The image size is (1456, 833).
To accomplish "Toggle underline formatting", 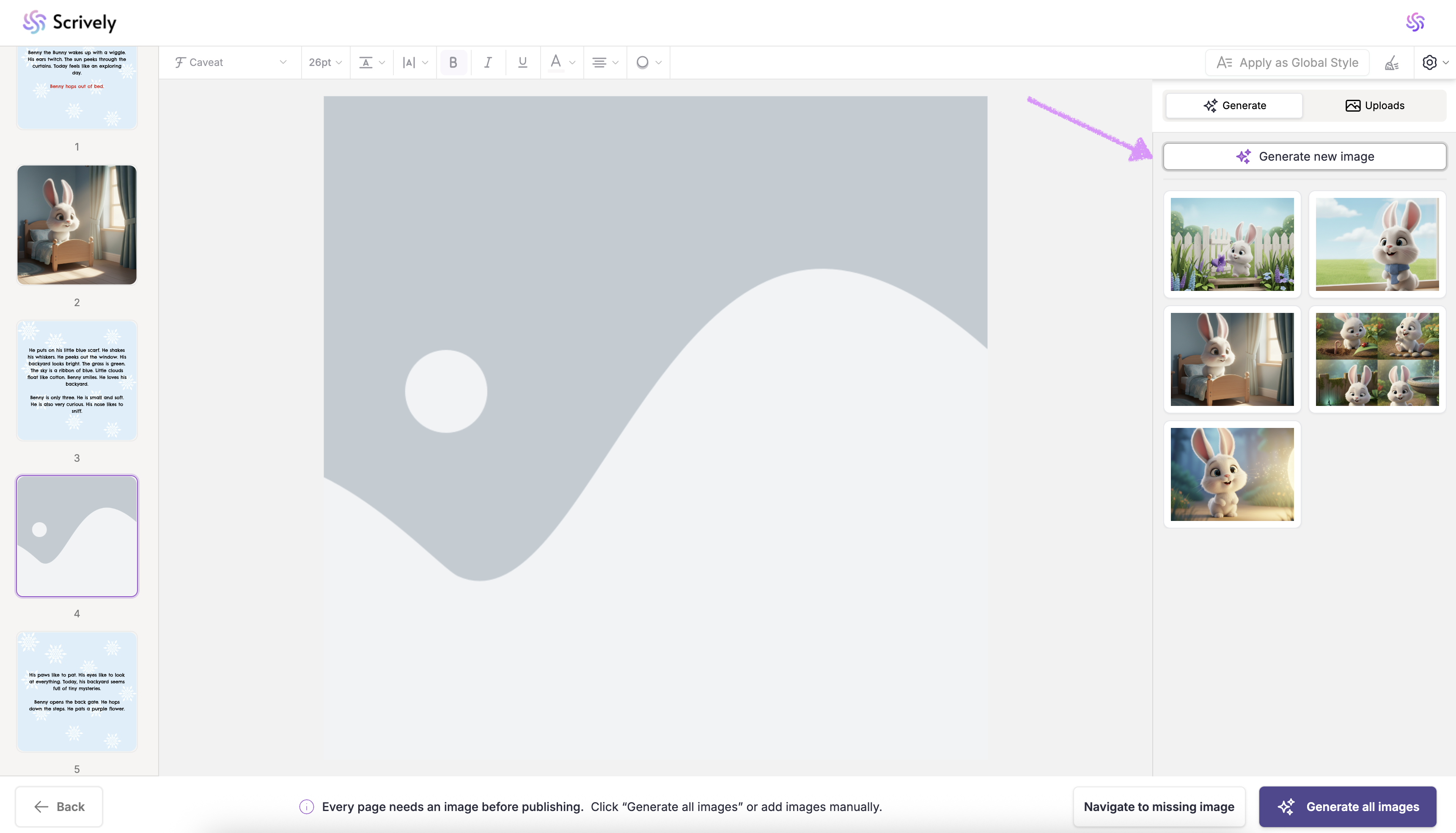I will coord(522,62).
